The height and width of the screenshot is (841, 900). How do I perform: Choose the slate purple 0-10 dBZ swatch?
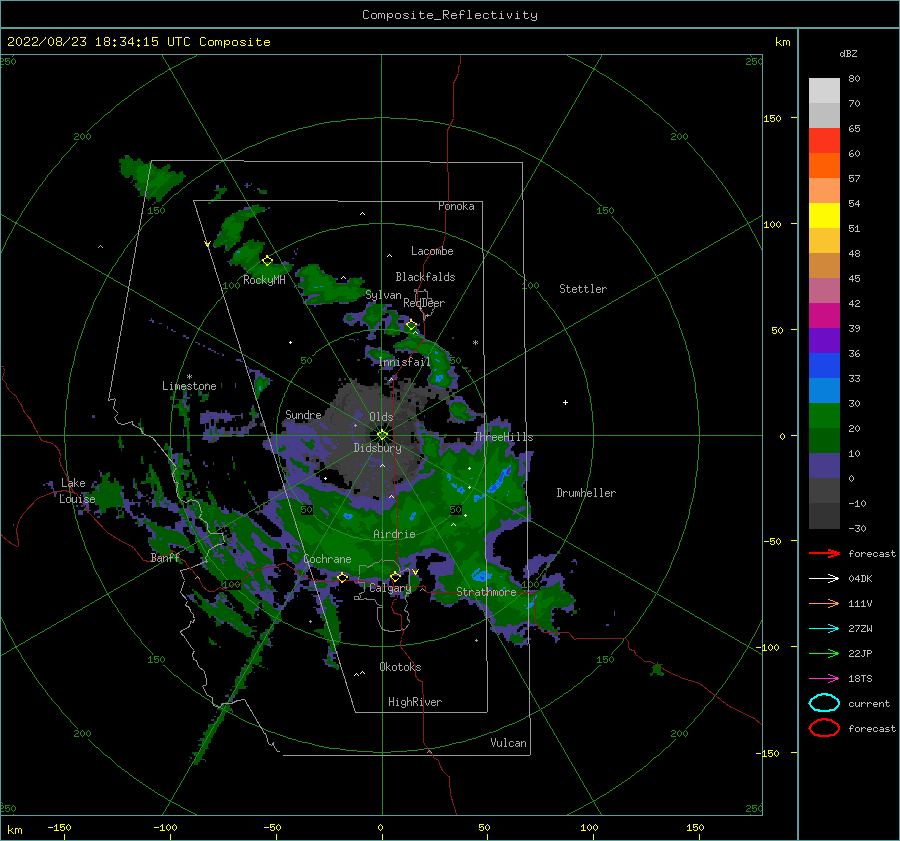click(824, 466)
